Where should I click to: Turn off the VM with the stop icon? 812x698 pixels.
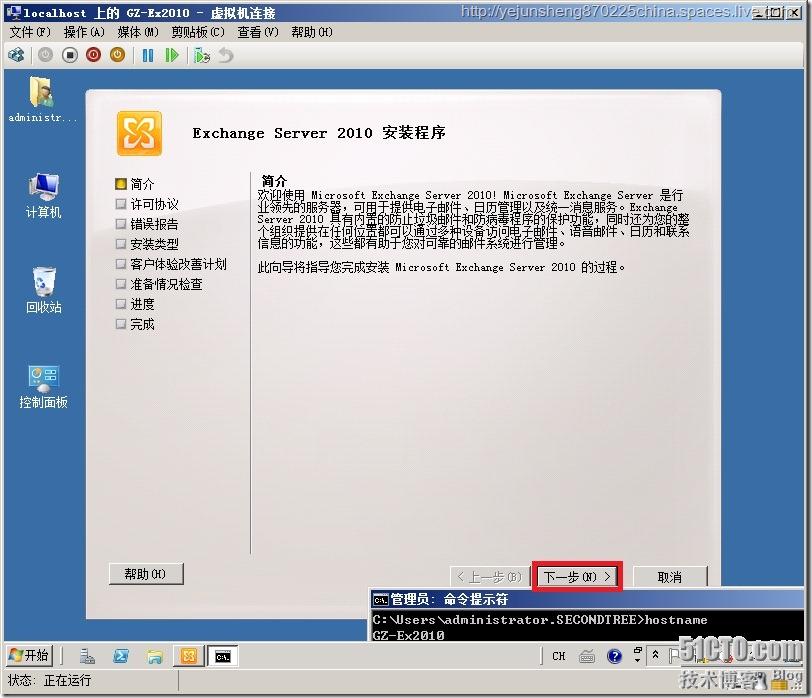(x=69, y=55)
